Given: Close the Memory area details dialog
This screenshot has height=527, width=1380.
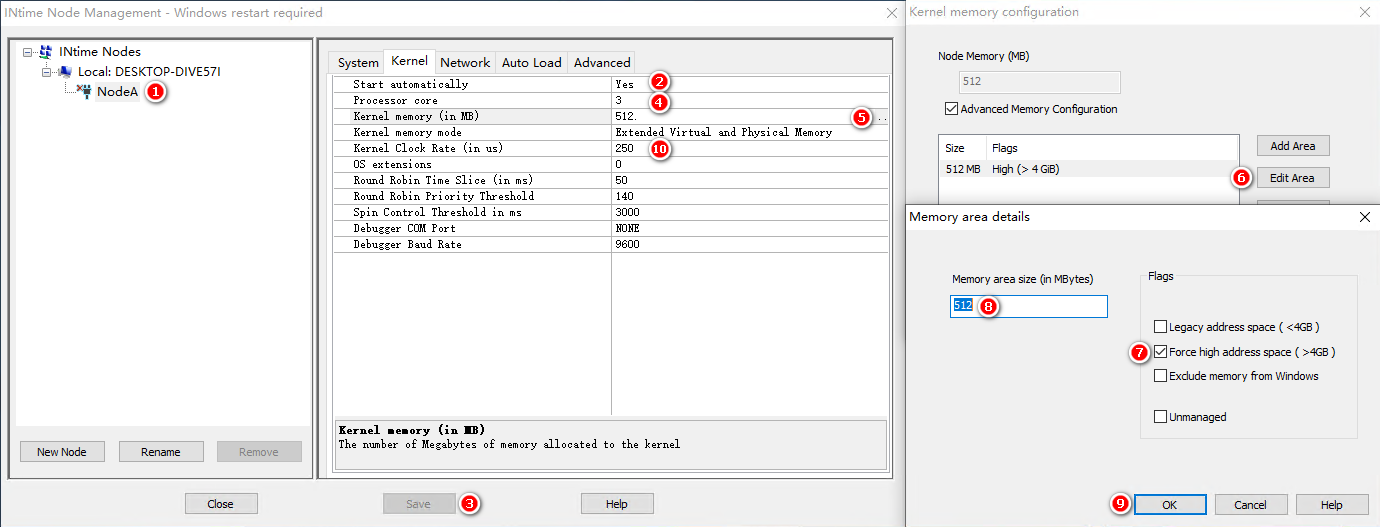Looking at the screenshot, I should coord(1365,217).
